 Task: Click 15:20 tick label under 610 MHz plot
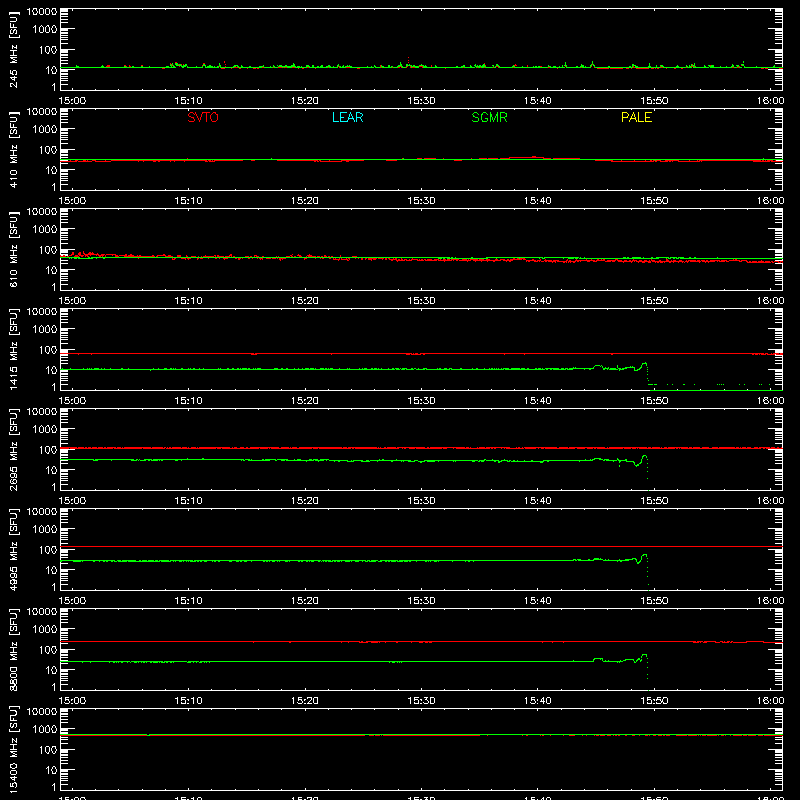pos(305,301)
